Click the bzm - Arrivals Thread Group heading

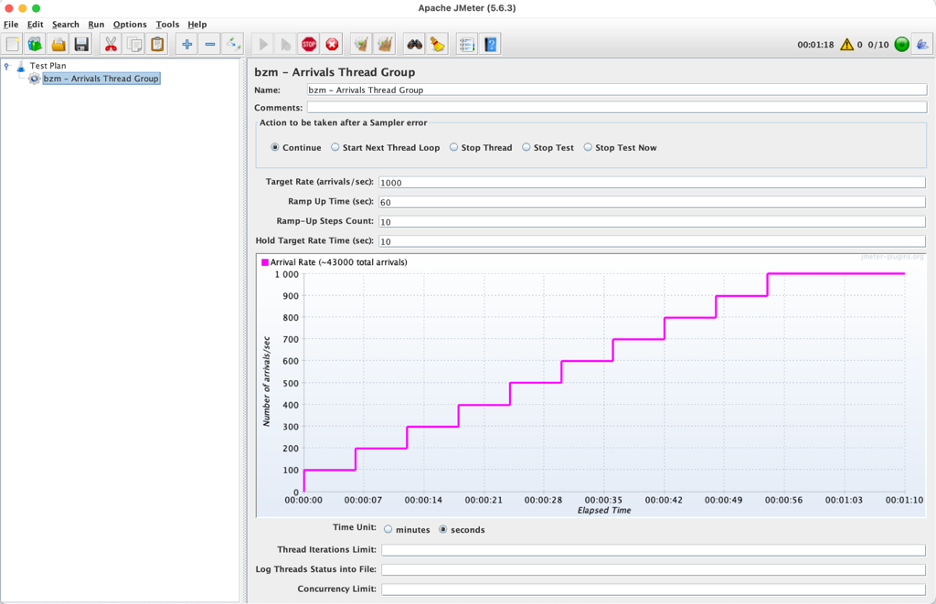[334, 72]
